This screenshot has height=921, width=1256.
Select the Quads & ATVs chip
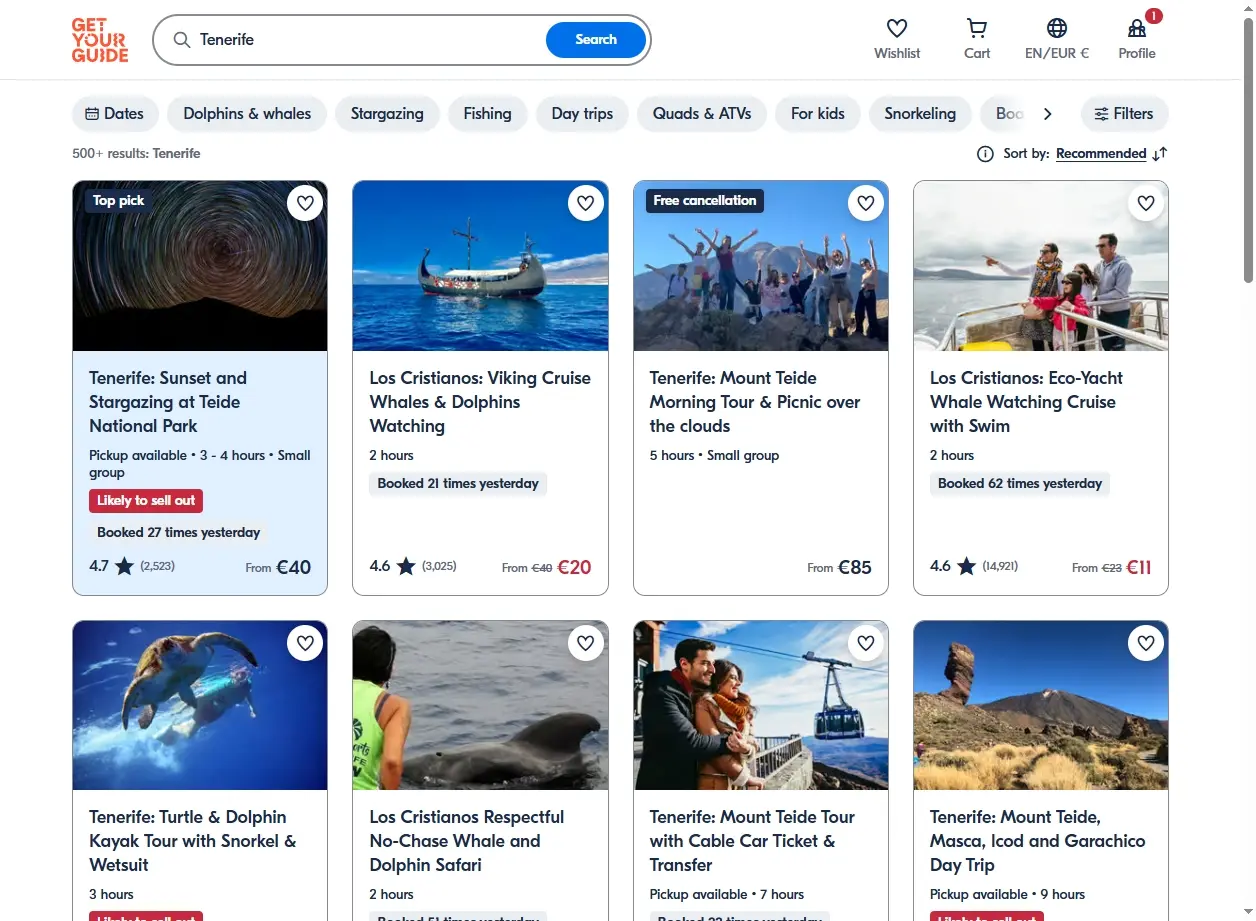(x=702, y=114)
